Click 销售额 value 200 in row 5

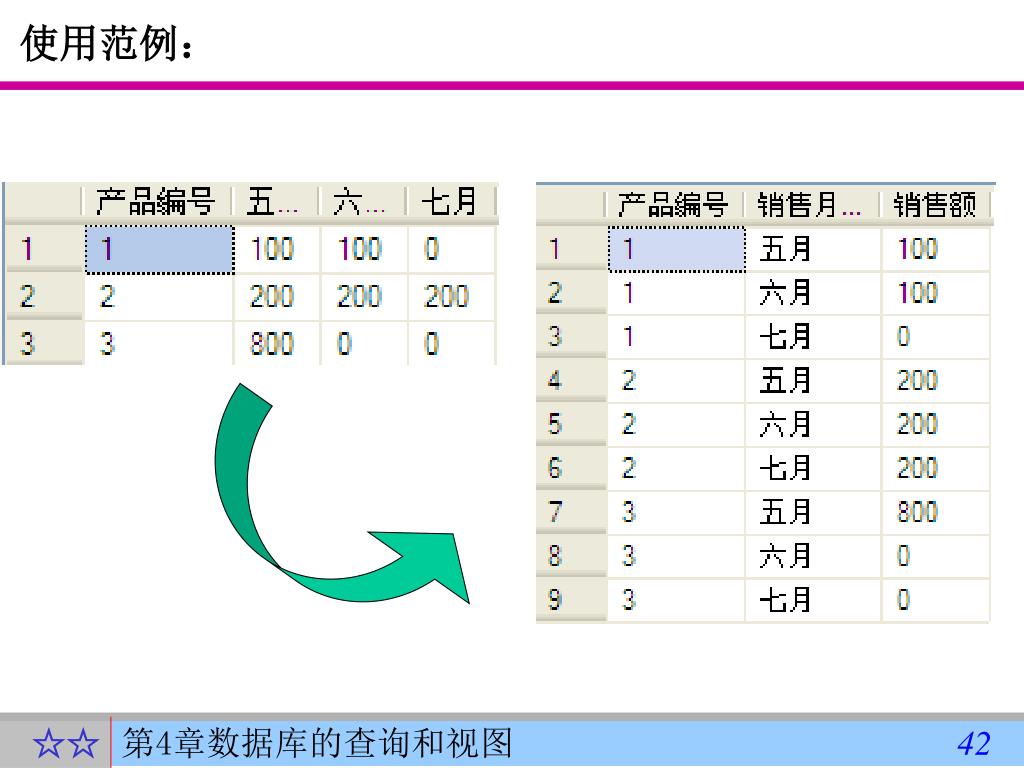point(936,424)
